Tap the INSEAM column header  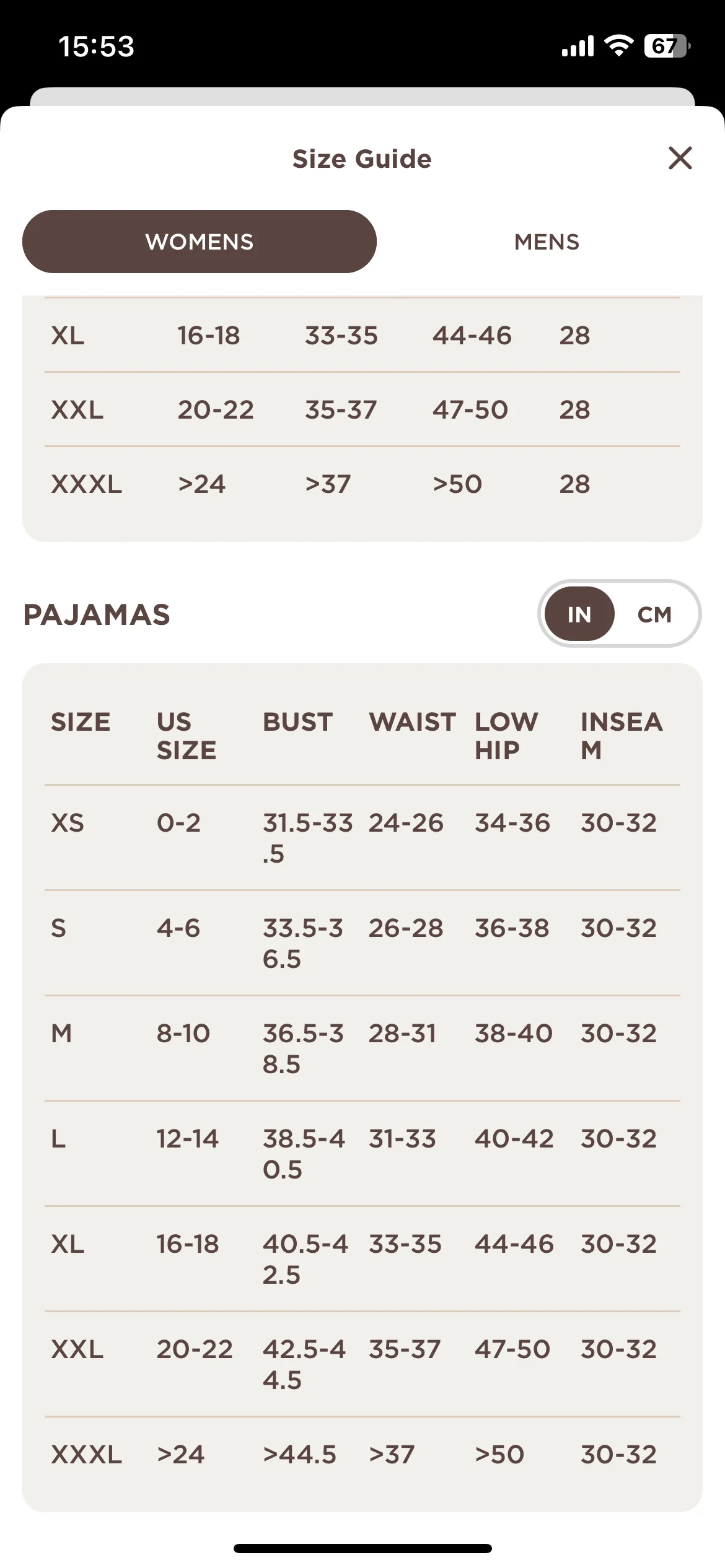622,736
